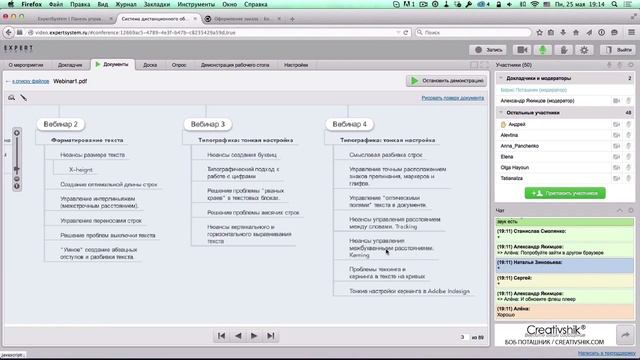
Task: Click the zoom-out button below the slider
Action: pyautogui.click(x=17, y=179)
